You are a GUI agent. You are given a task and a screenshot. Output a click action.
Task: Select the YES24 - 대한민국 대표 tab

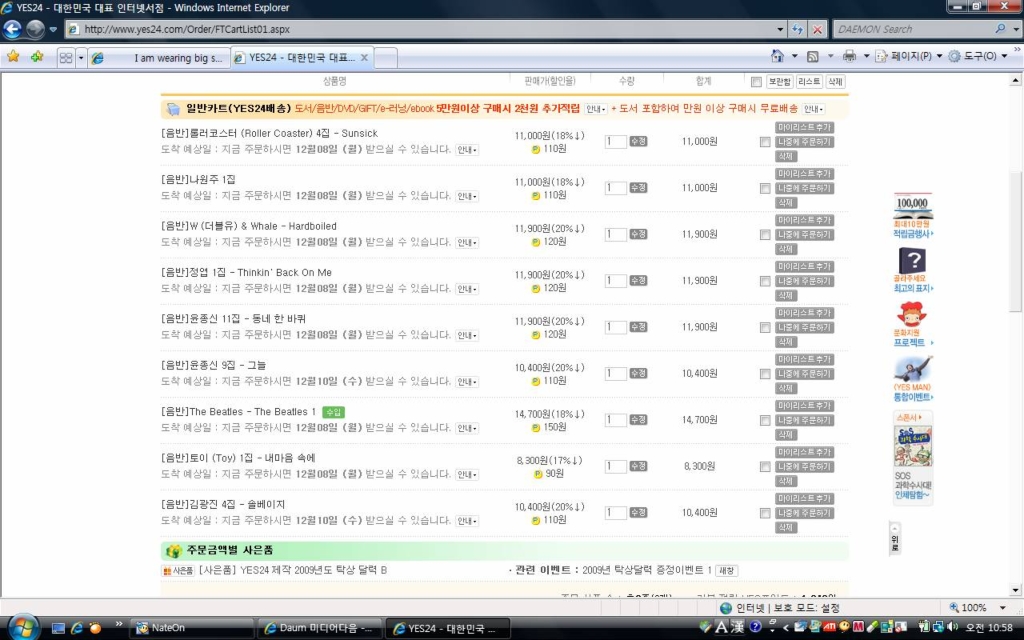coord(302,57)
